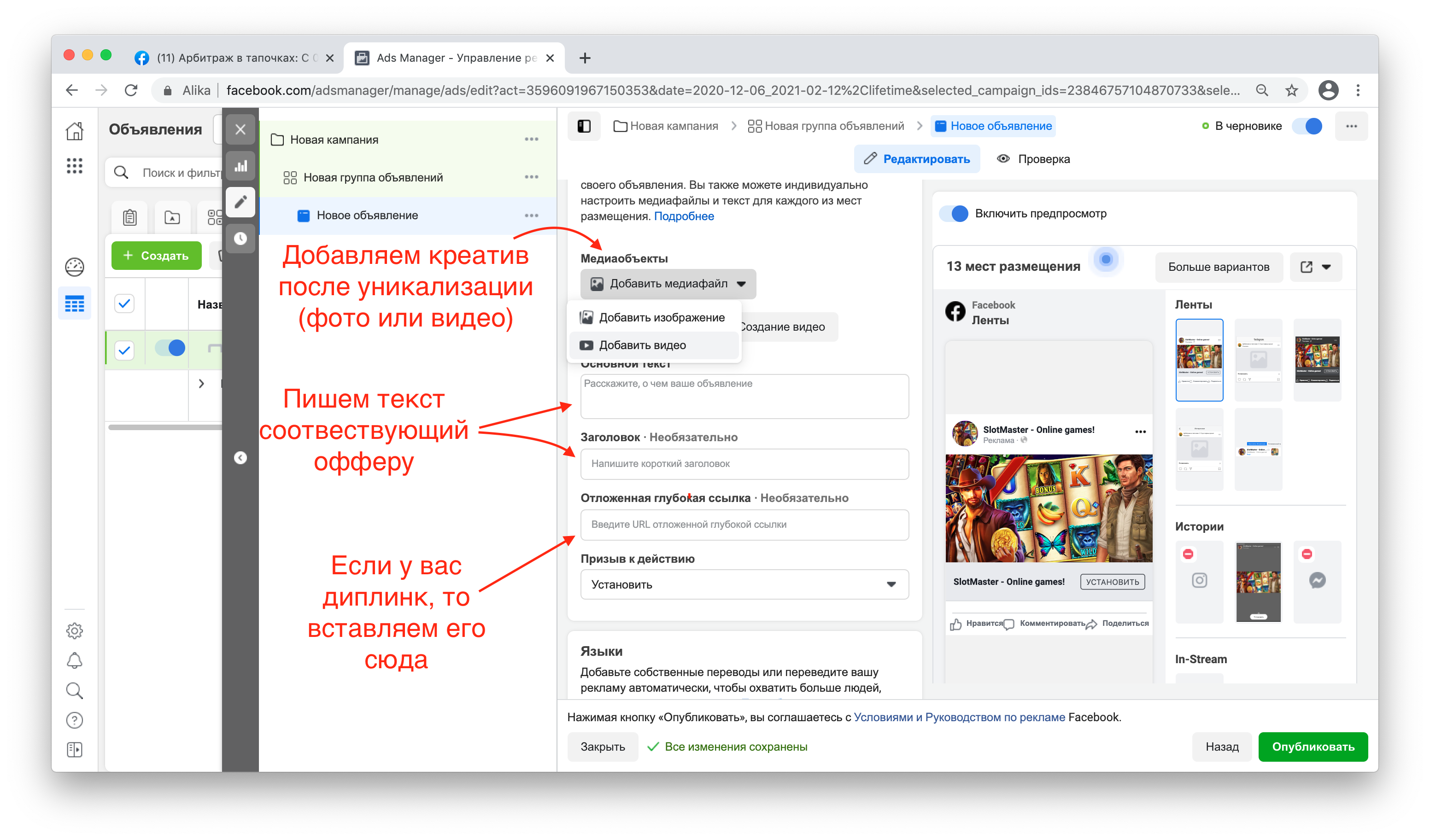The height and width of the screenshot is (840, 1430).
Task: Open notifications bell icon
Action: [74, 661]
